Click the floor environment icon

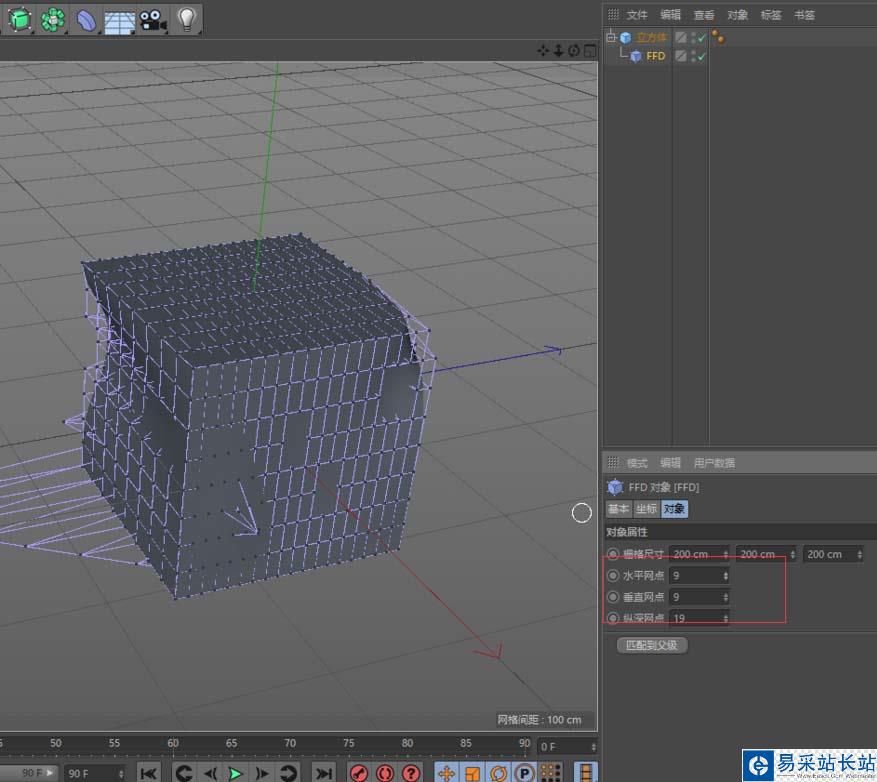coord(120,20)
